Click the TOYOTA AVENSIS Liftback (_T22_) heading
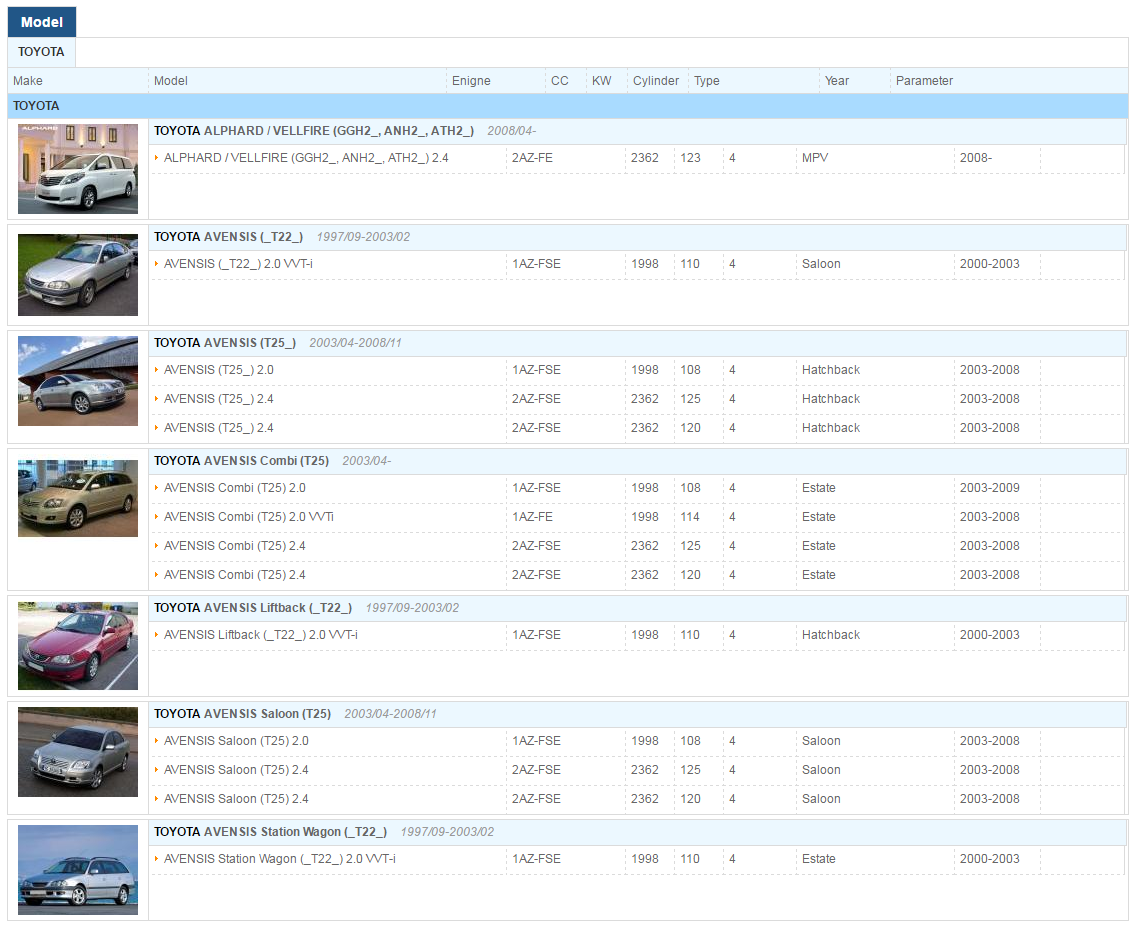This screenshot has height=925, width=1138. pyautogui.click(x=253, y=608)
